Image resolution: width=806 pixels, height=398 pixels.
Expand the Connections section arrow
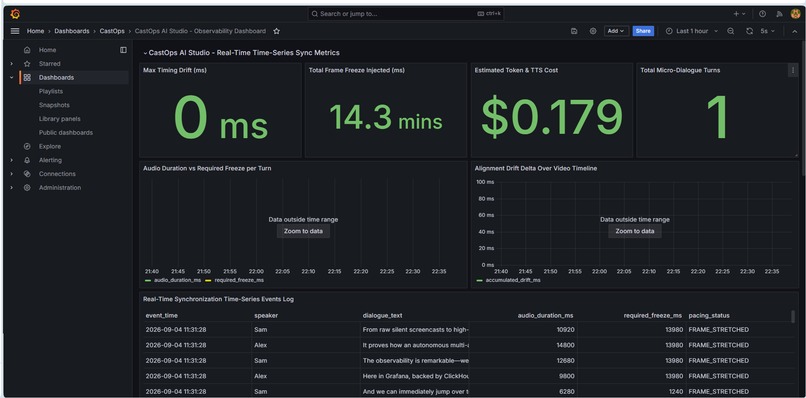pyautogui.click(x=11, y=174)
